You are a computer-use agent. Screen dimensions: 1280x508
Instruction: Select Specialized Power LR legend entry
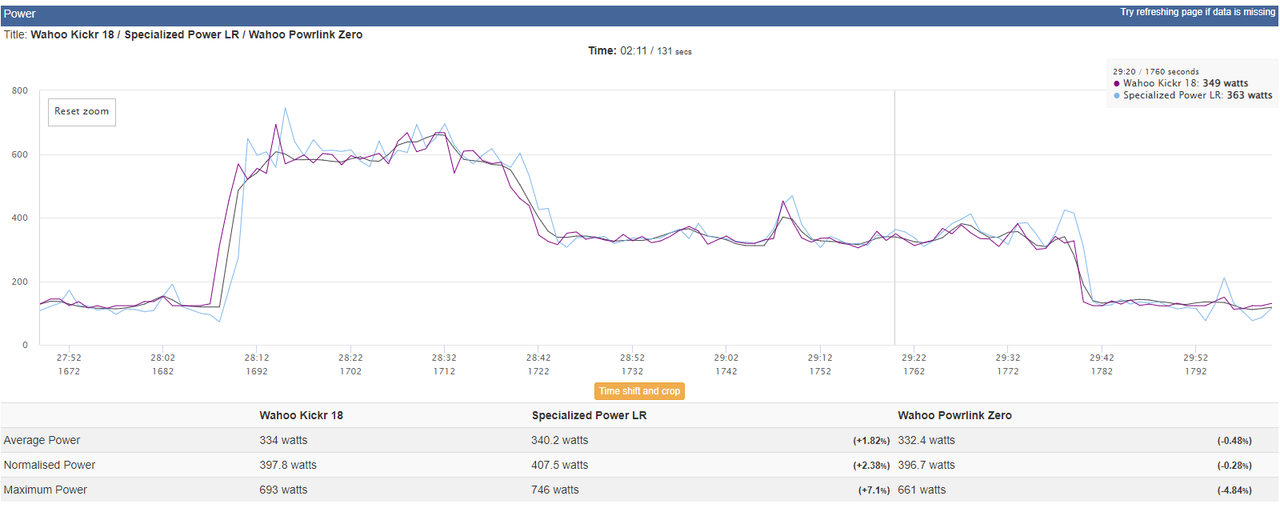pyautogui.click(x=1192, y=96)
